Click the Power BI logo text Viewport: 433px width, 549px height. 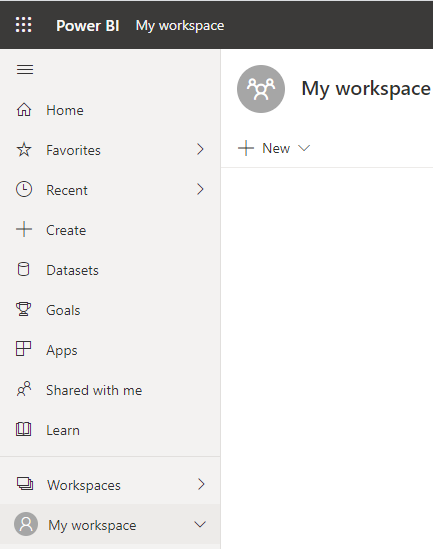pos(88,25)
